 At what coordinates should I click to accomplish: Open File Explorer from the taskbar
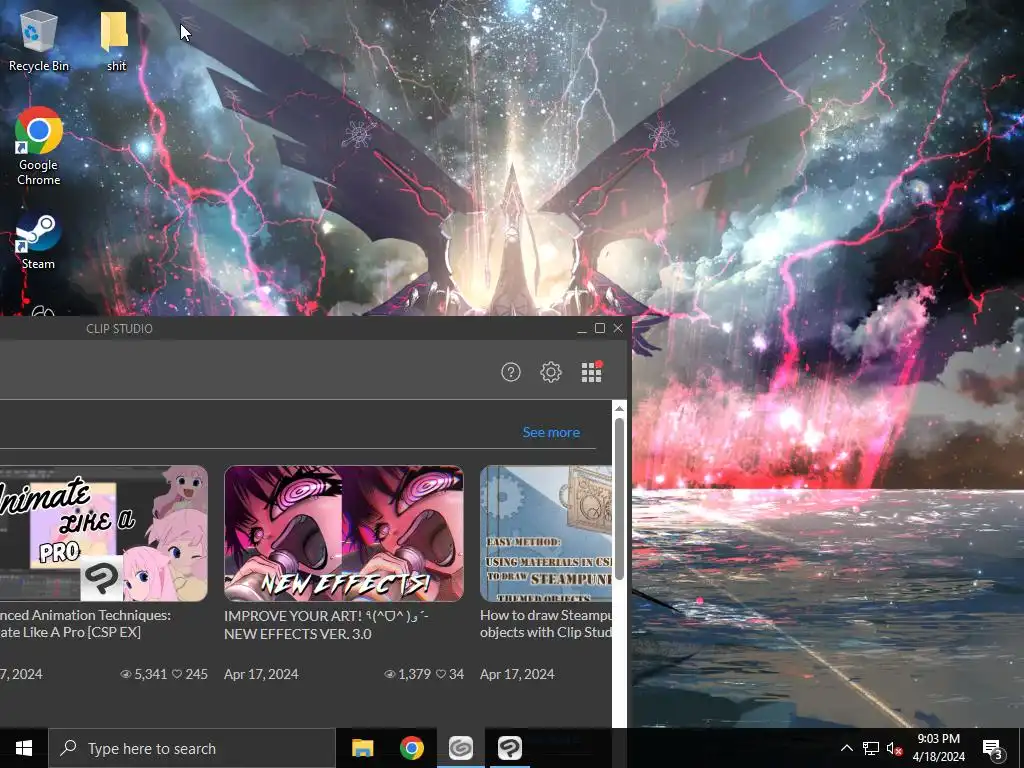click(x=362, y=748)
